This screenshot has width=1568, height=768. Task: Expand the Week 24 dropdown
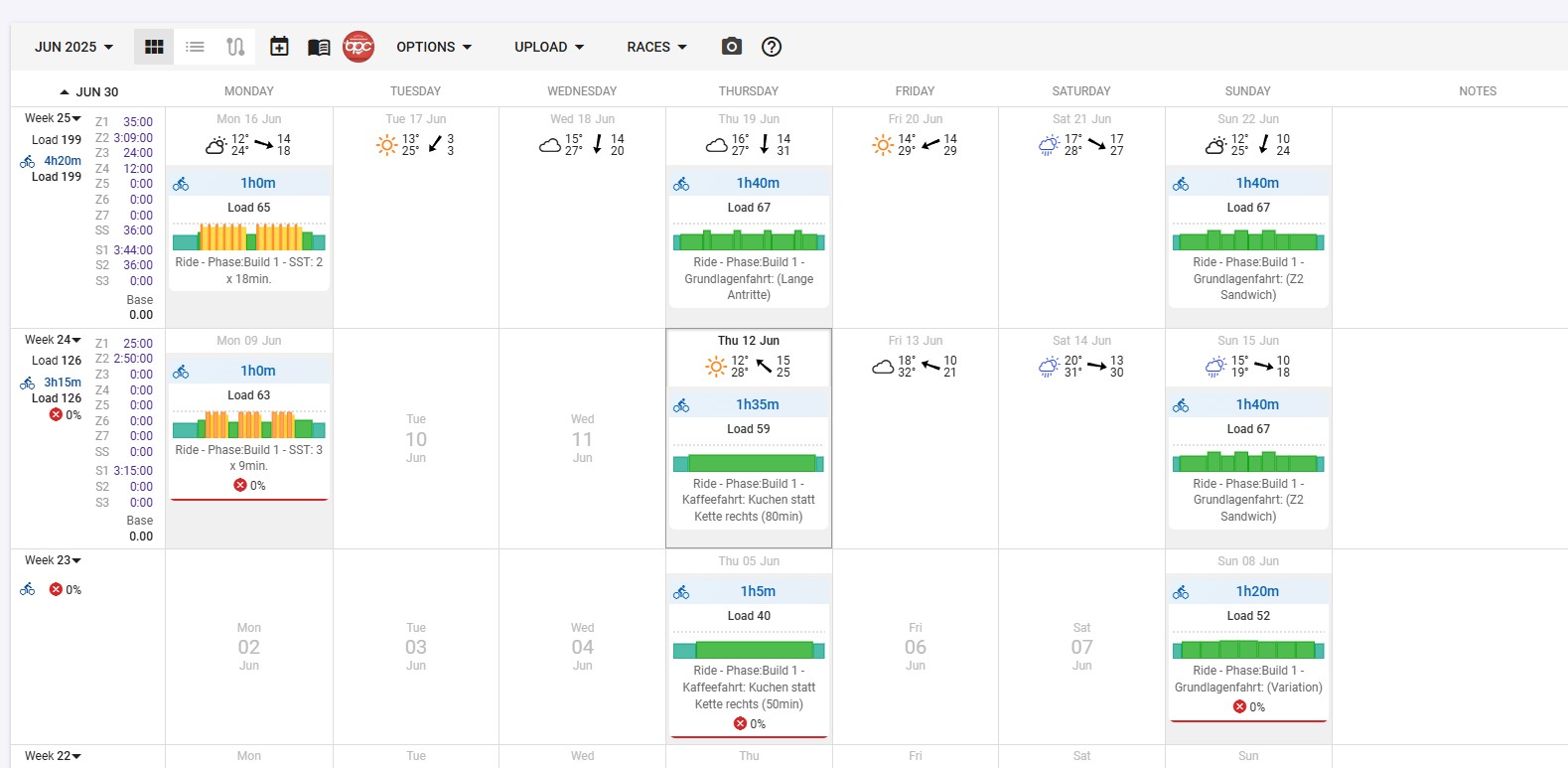pyautogui.click(x=54, y=340)
